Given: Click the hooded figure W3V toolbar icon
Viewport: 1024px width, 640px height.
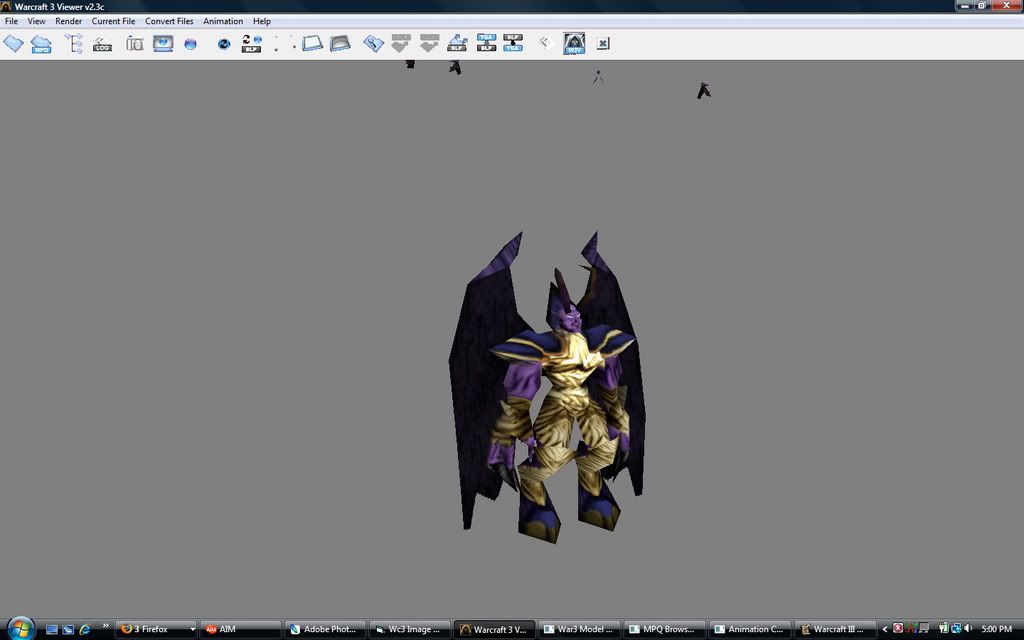Looking at the screenshot, I should [574, 44].
